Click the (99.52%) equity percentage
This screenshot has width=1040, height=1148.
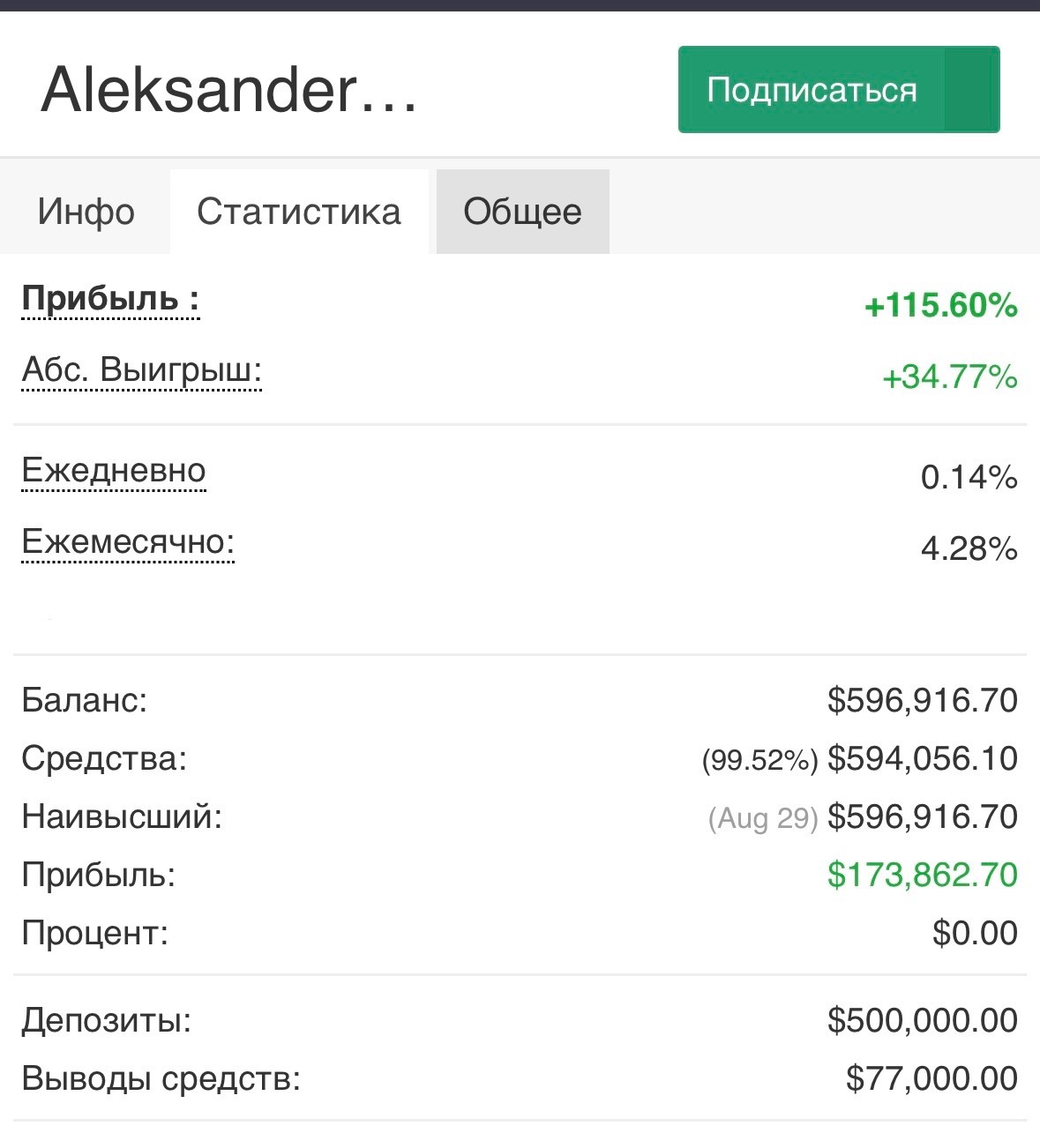tap(759, 760)
